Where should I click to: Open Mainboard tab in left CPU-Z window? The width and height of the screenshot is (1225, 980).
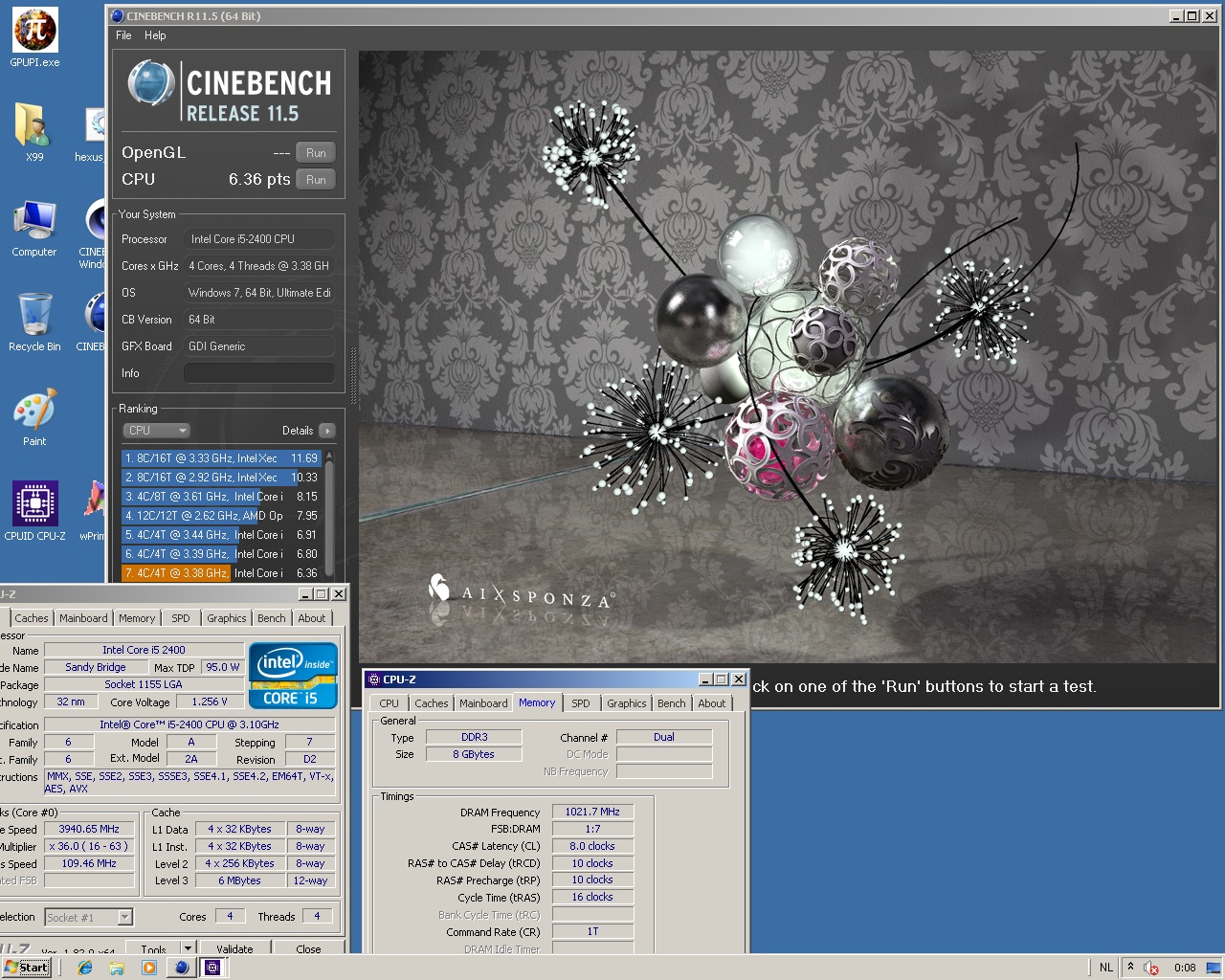[x=83, y=618]
